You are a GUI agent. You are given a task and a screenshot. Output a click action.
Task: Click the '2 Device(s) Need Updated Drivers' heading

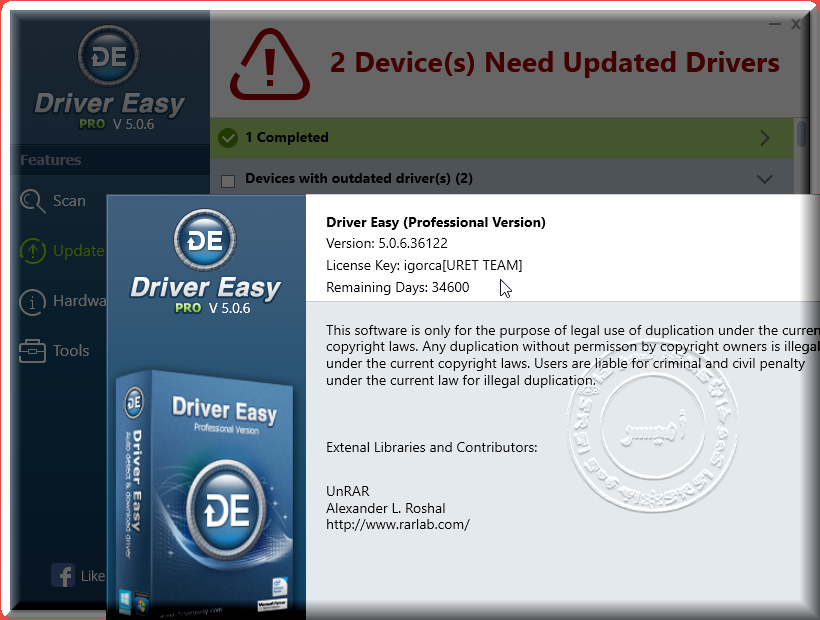click(555, 63)
